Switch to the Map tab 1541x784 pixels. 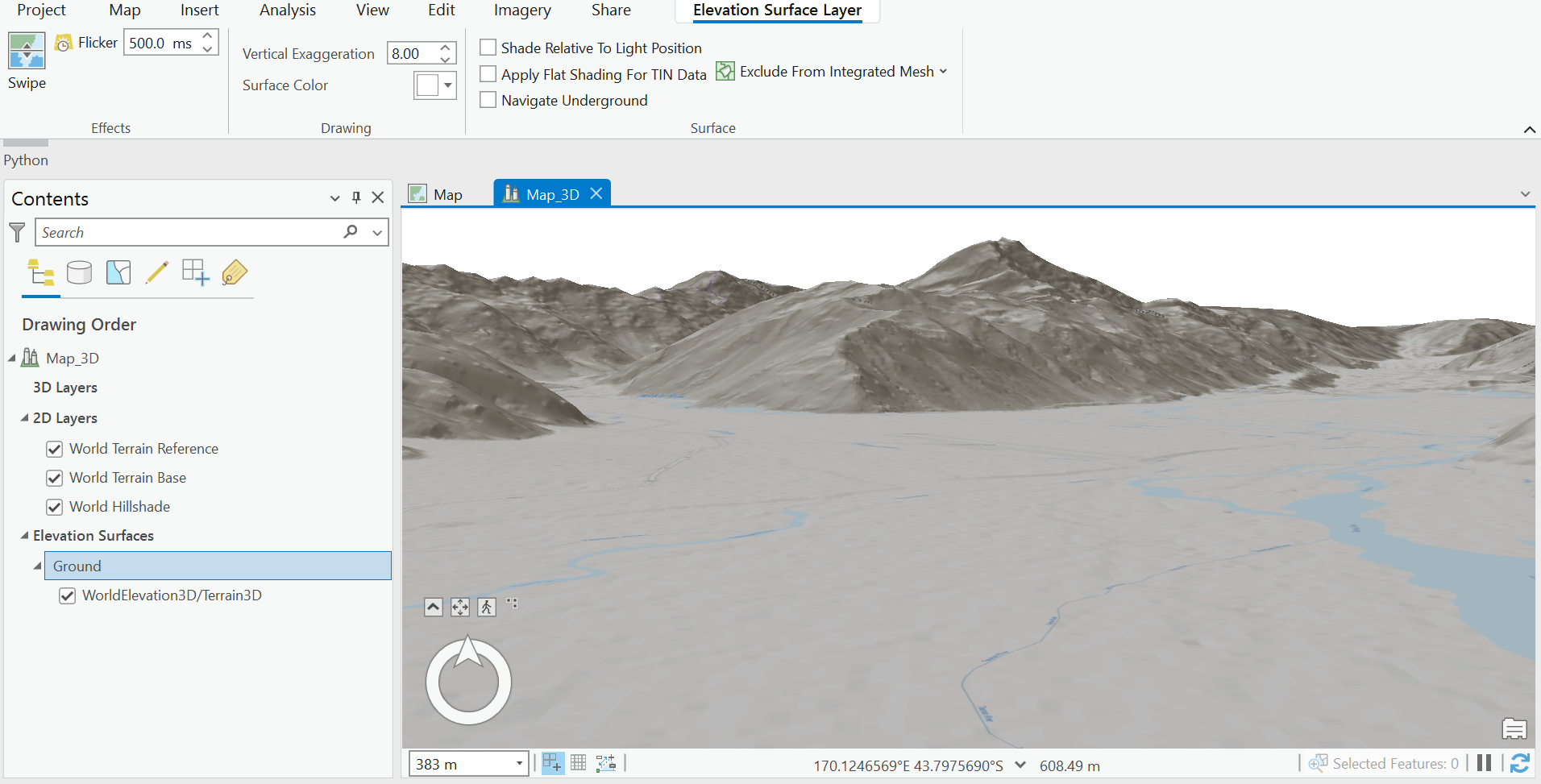[x=446, y=194]
